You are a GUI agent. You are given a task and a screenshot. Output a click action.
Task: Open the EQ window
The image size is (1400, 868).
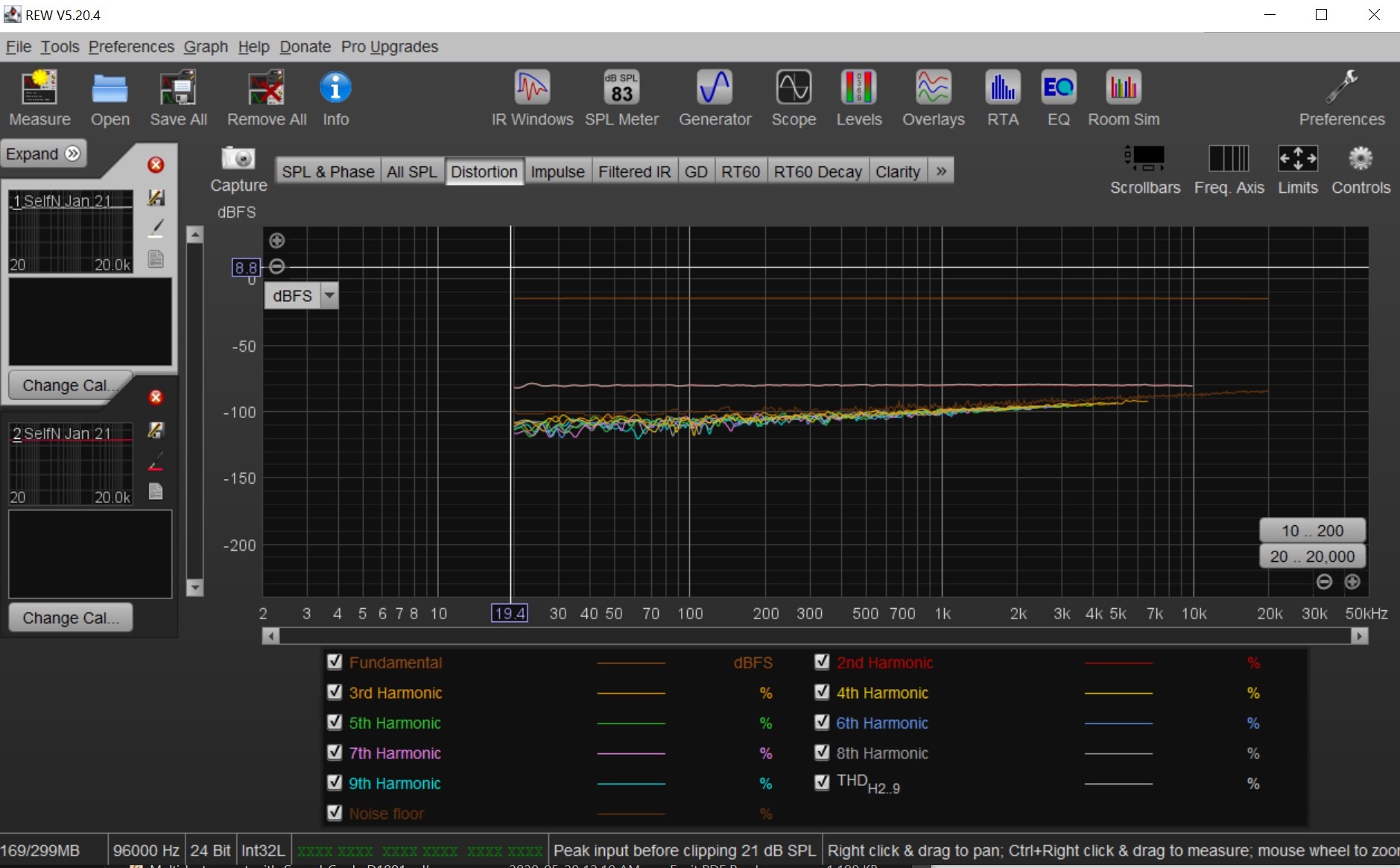(1058, 98)
